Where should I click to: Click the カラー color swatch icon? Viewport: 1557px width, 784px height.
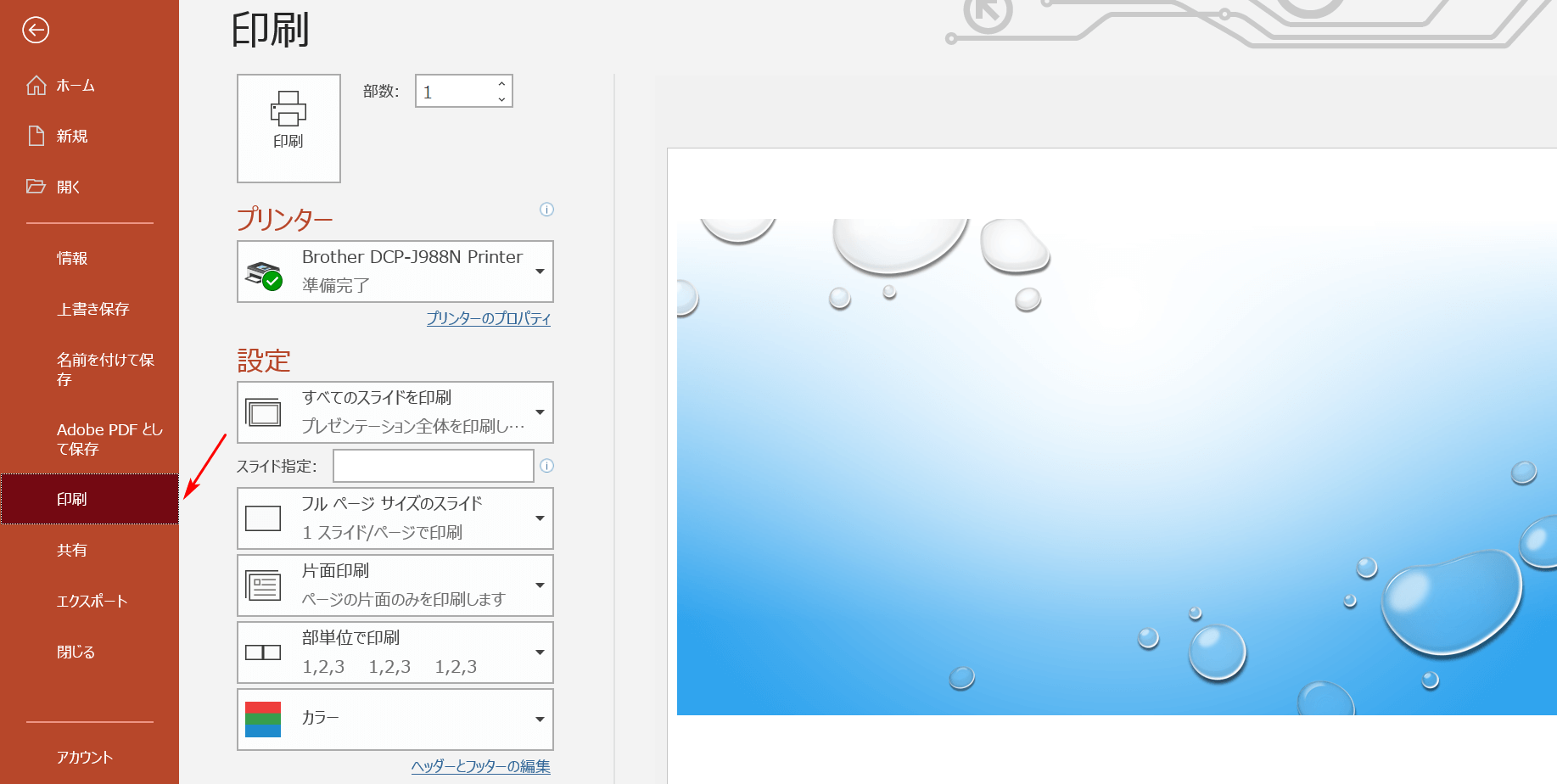point(263,720)
